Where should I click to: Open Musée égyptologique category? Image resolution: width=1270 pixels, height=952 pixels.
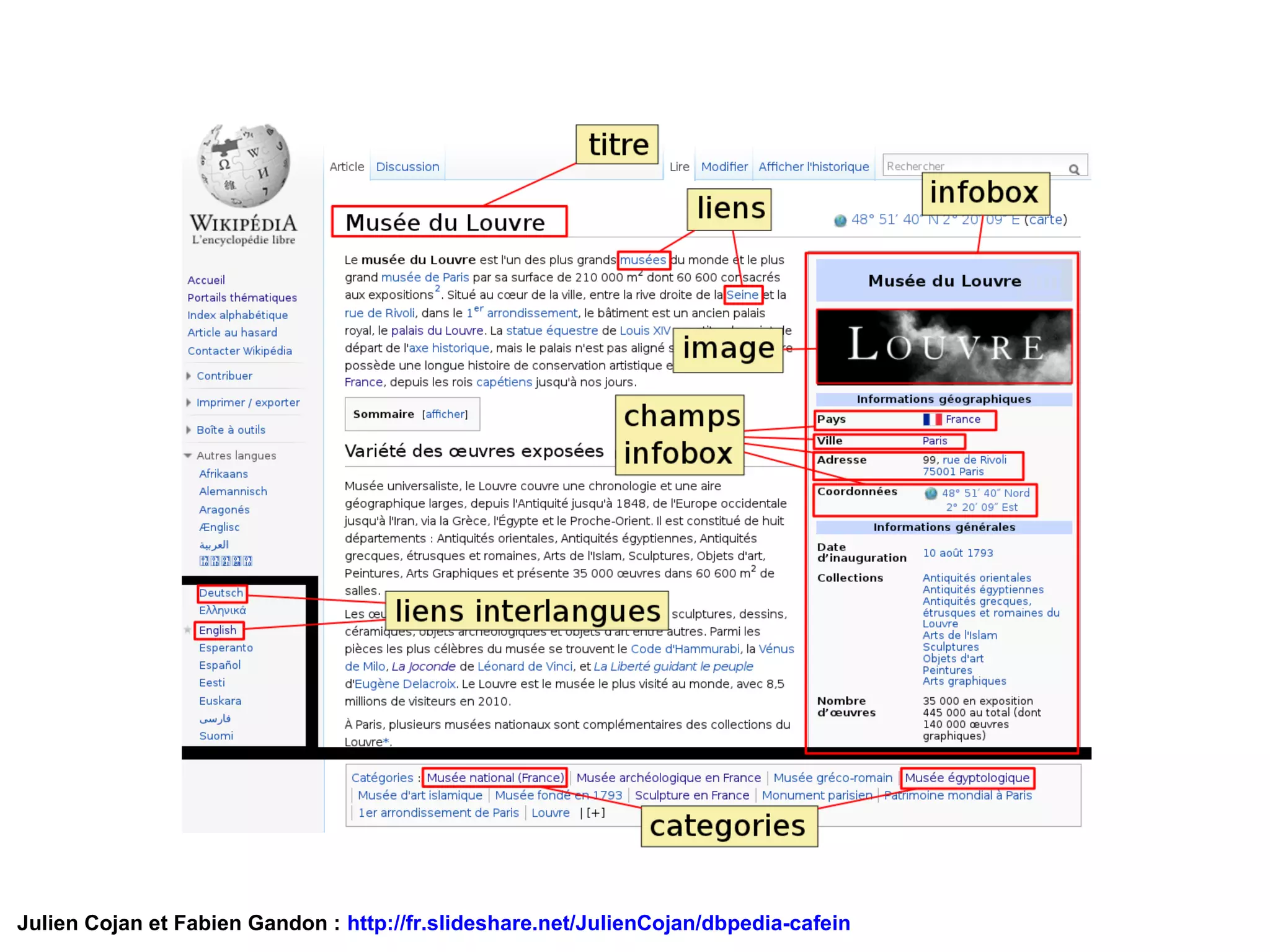tap(967, 777)
